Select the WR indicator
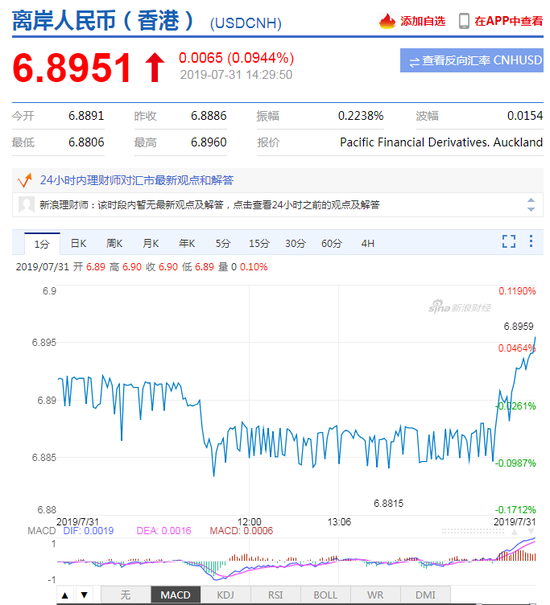 376,595
